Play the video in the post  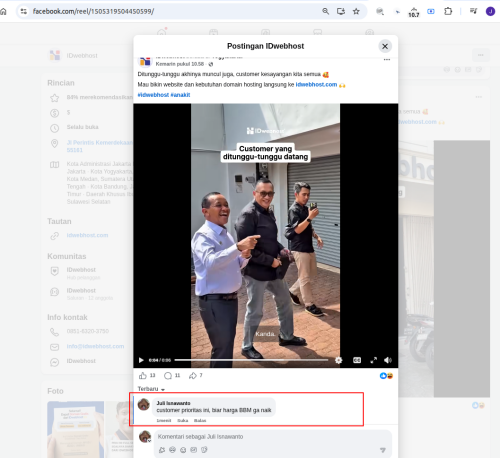click(x=141, y=360)
